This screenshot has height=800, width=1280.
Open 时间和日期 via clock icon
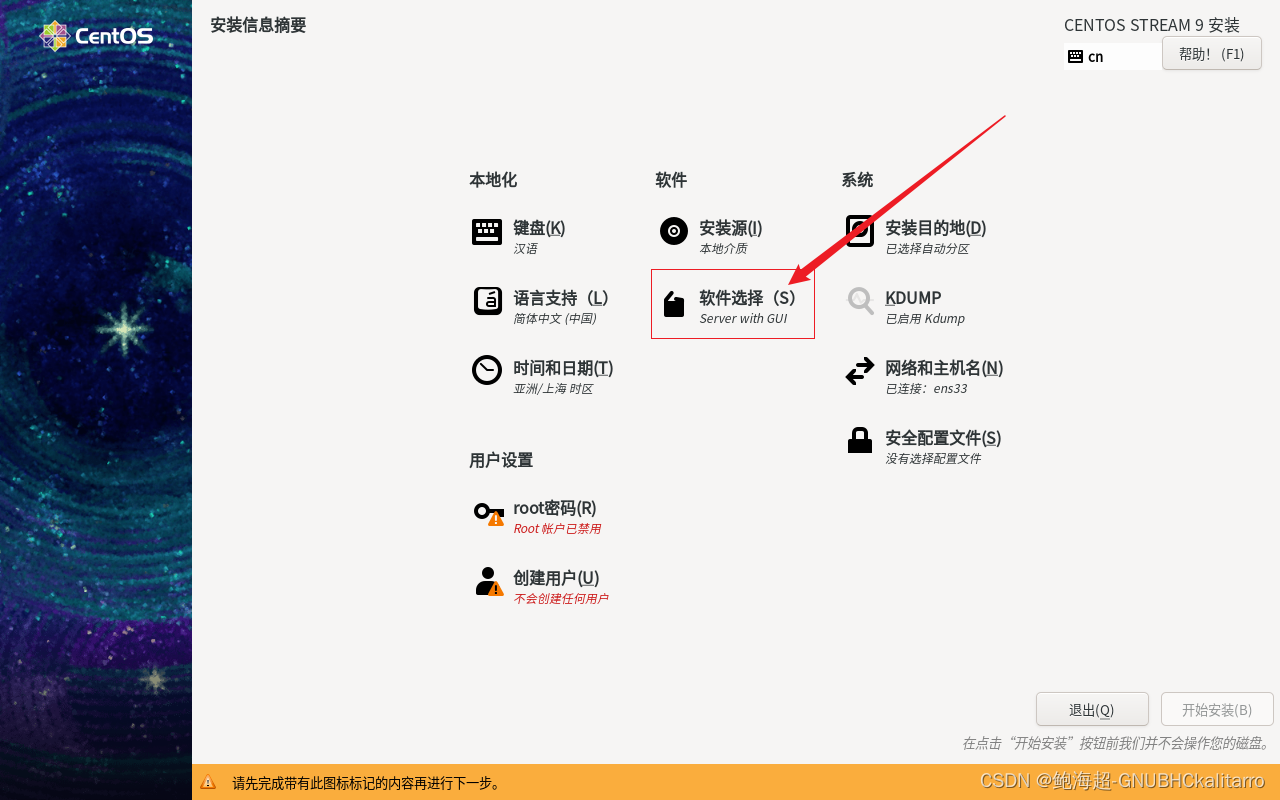click(x=487, y=371)
